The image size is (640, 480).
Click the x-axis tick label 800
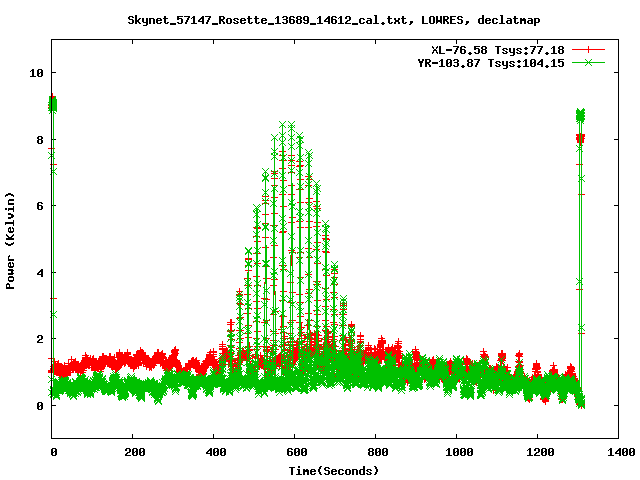[378, 452]
